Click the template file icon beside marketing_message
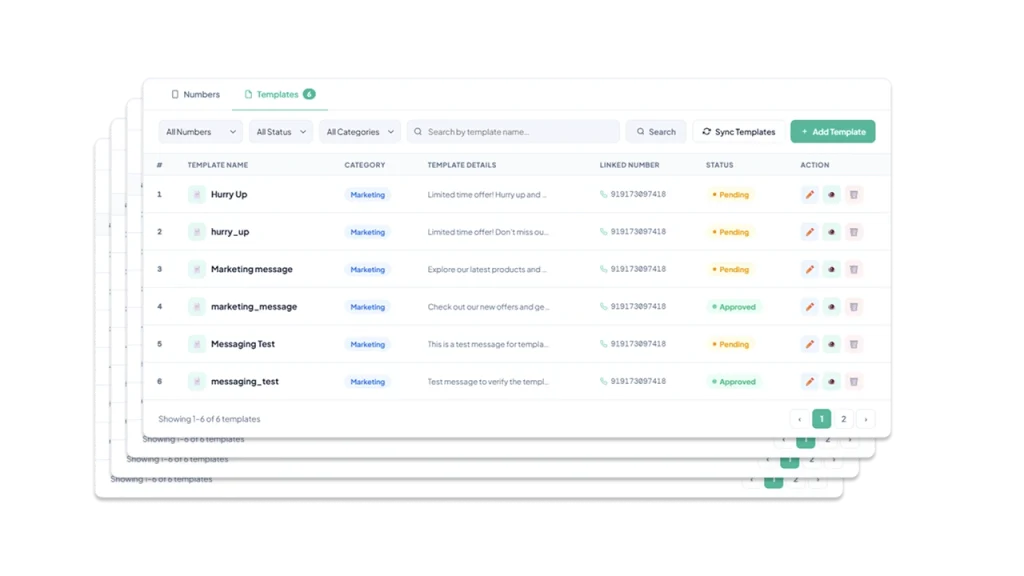 point(197,307)
